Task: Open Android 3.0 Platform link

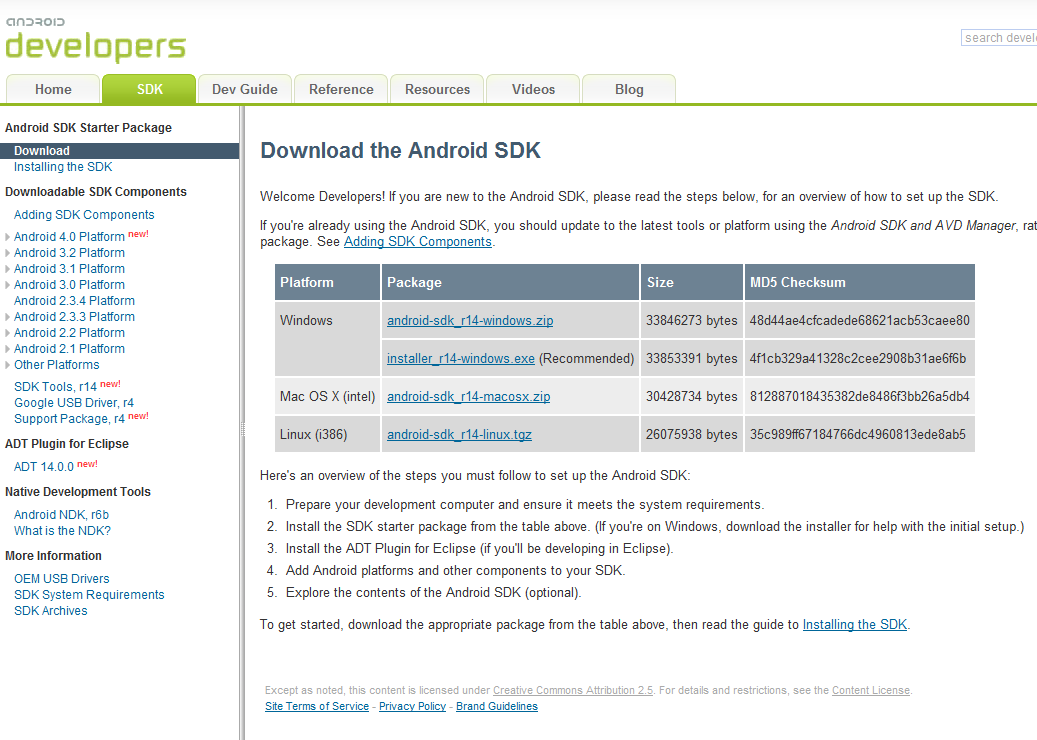Action: pyautogui.click(x=69, y=284)
